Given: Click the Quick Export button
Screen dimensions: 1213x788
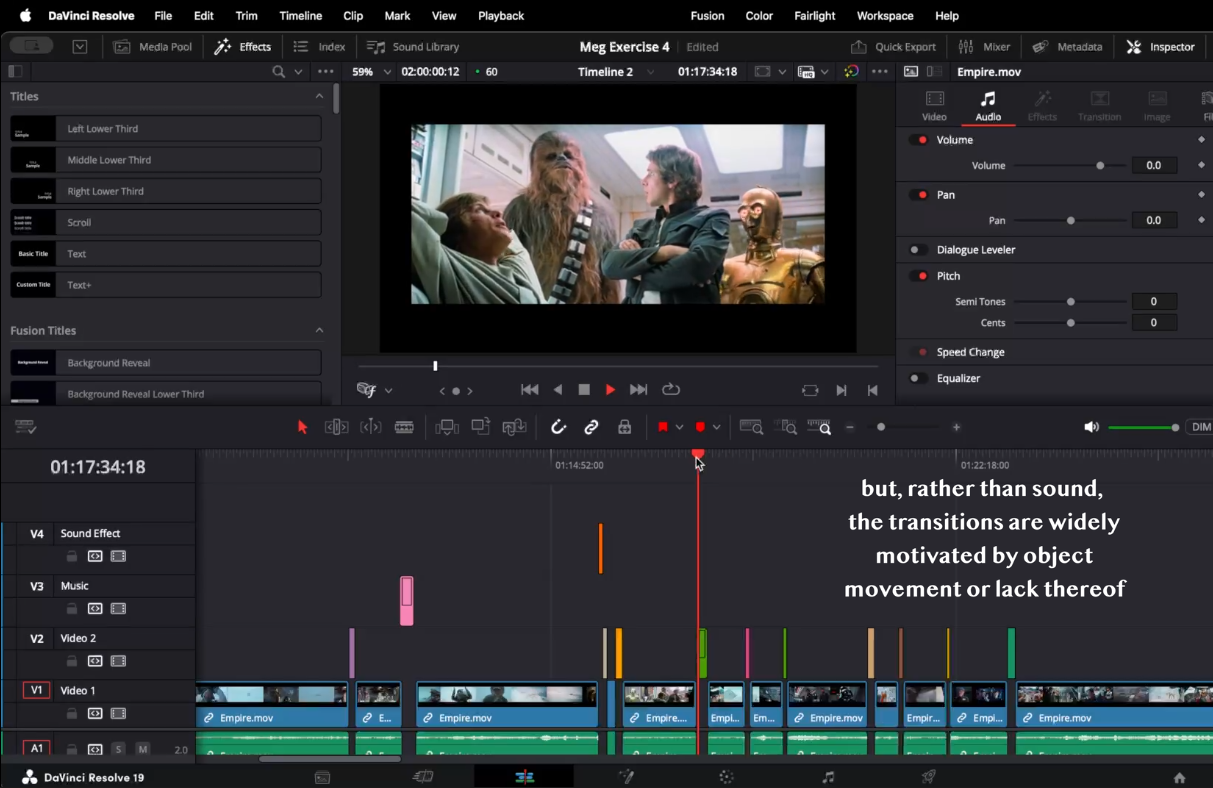Looking at the screenshot, I should [x=894, y=47].
